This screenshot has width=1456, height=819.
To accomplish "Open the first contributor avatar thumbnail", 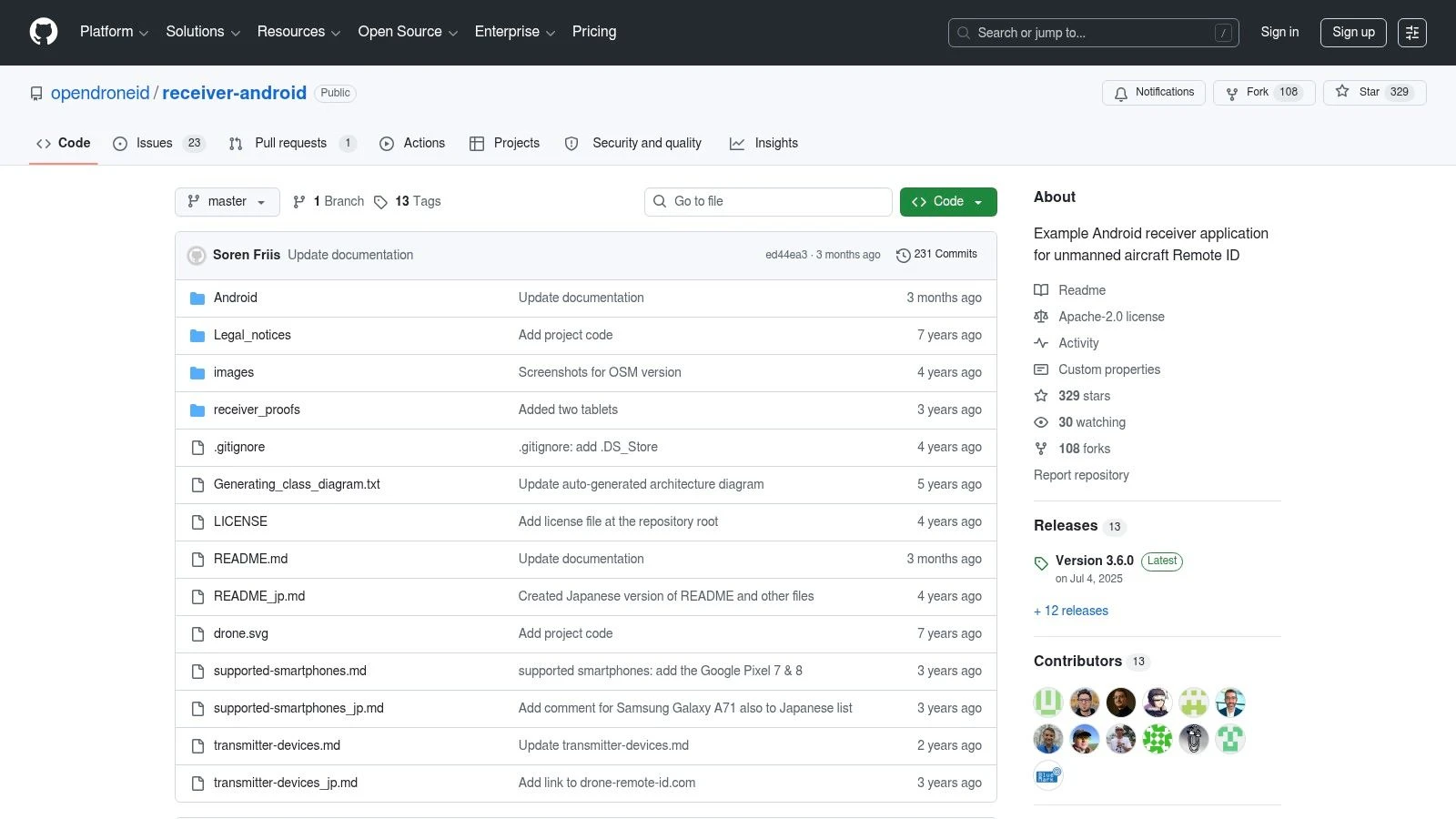I will 1048,703.
